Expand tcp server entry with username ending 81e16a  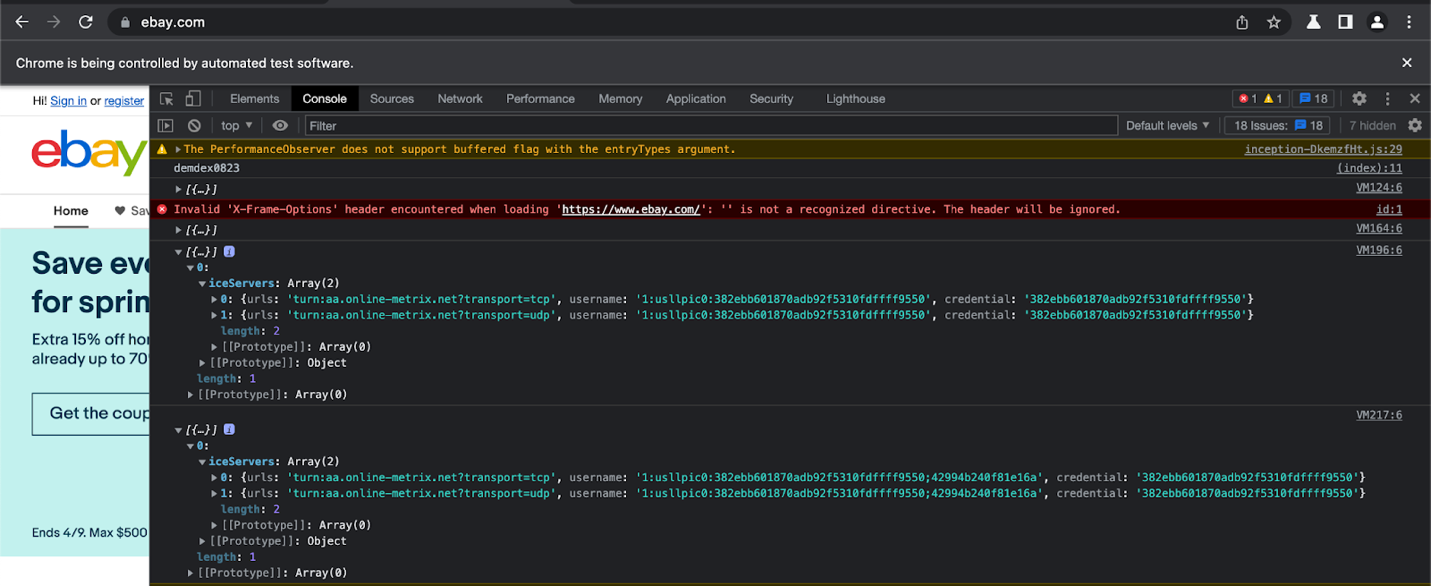(x=214, y=478)
